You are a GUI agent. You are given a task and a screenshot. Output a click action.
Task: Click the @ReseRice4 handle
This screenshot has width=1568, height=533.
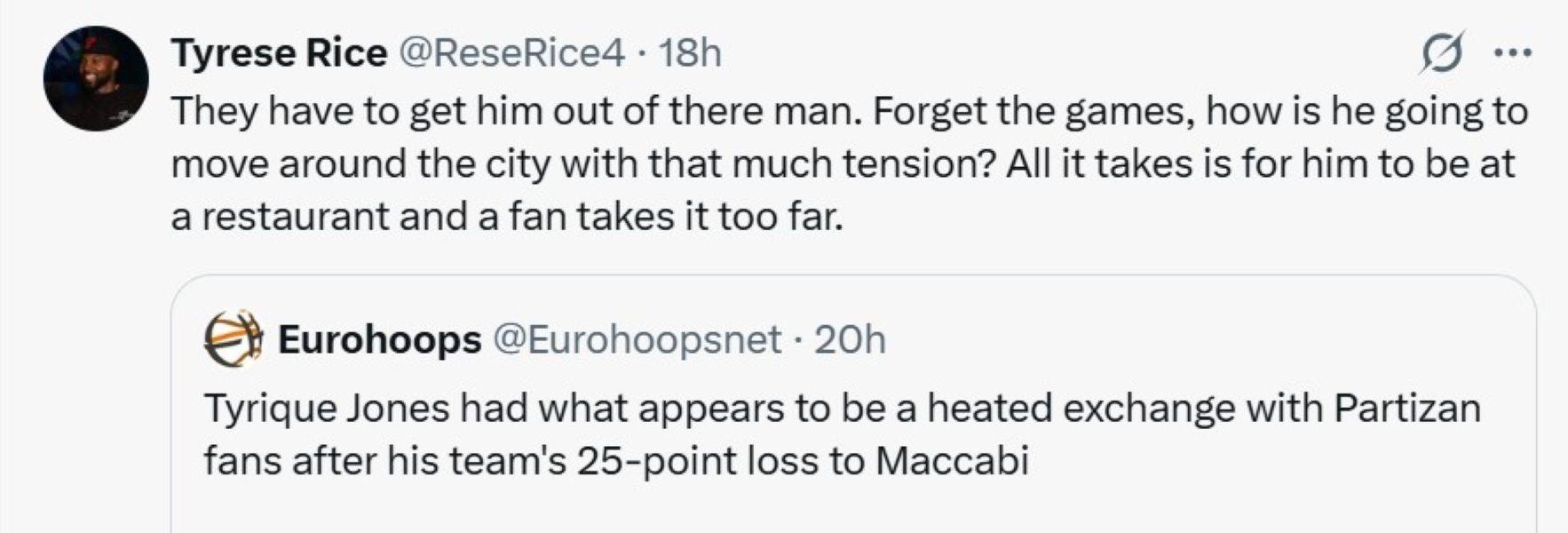click(x=512, y=53)
